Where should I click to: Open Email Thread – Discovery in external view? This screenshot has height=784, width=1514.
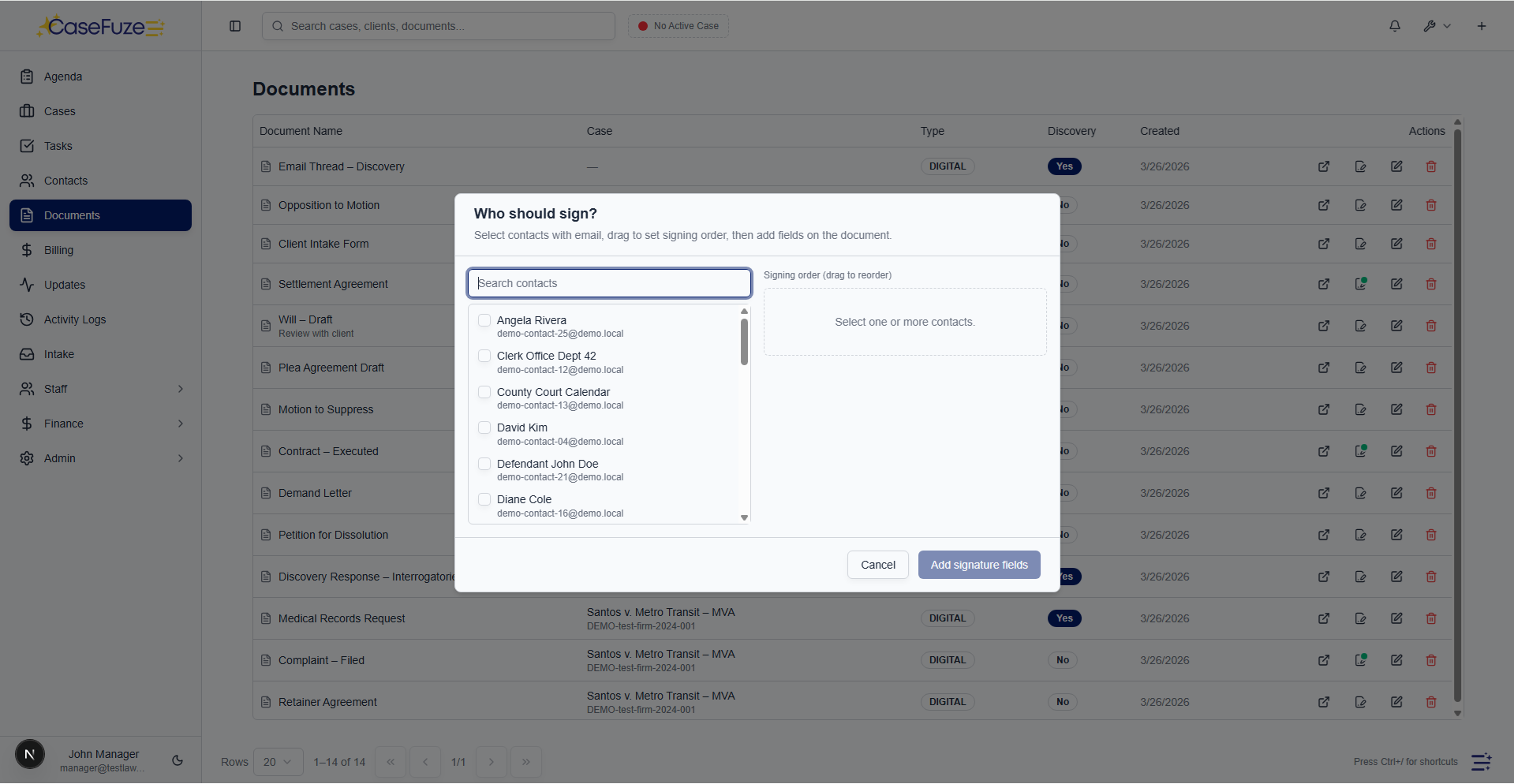(1324, 166)
